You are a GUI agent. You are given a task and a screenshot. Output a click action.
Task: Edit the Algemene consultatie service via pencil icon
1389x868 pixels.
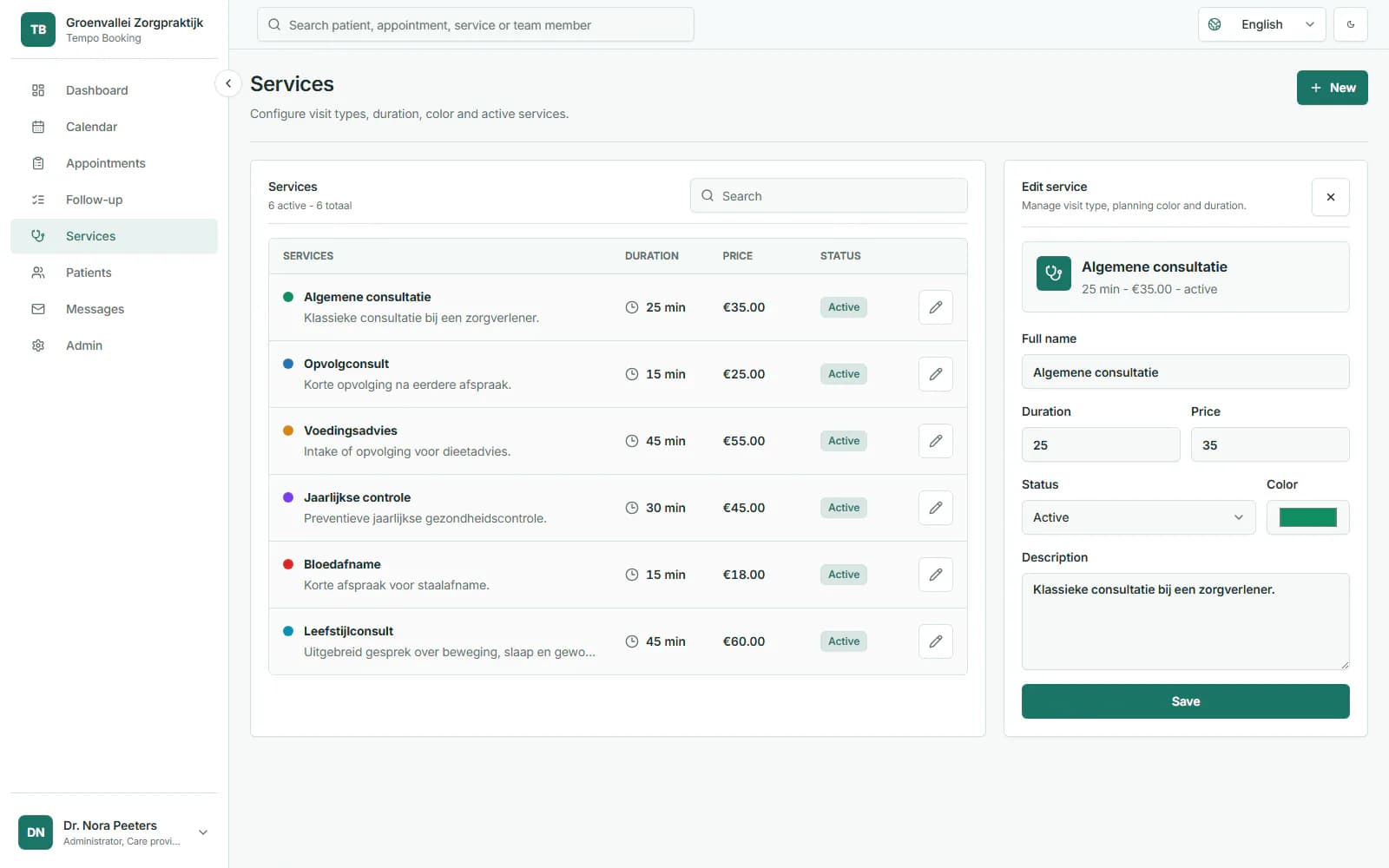coord(936,307)
